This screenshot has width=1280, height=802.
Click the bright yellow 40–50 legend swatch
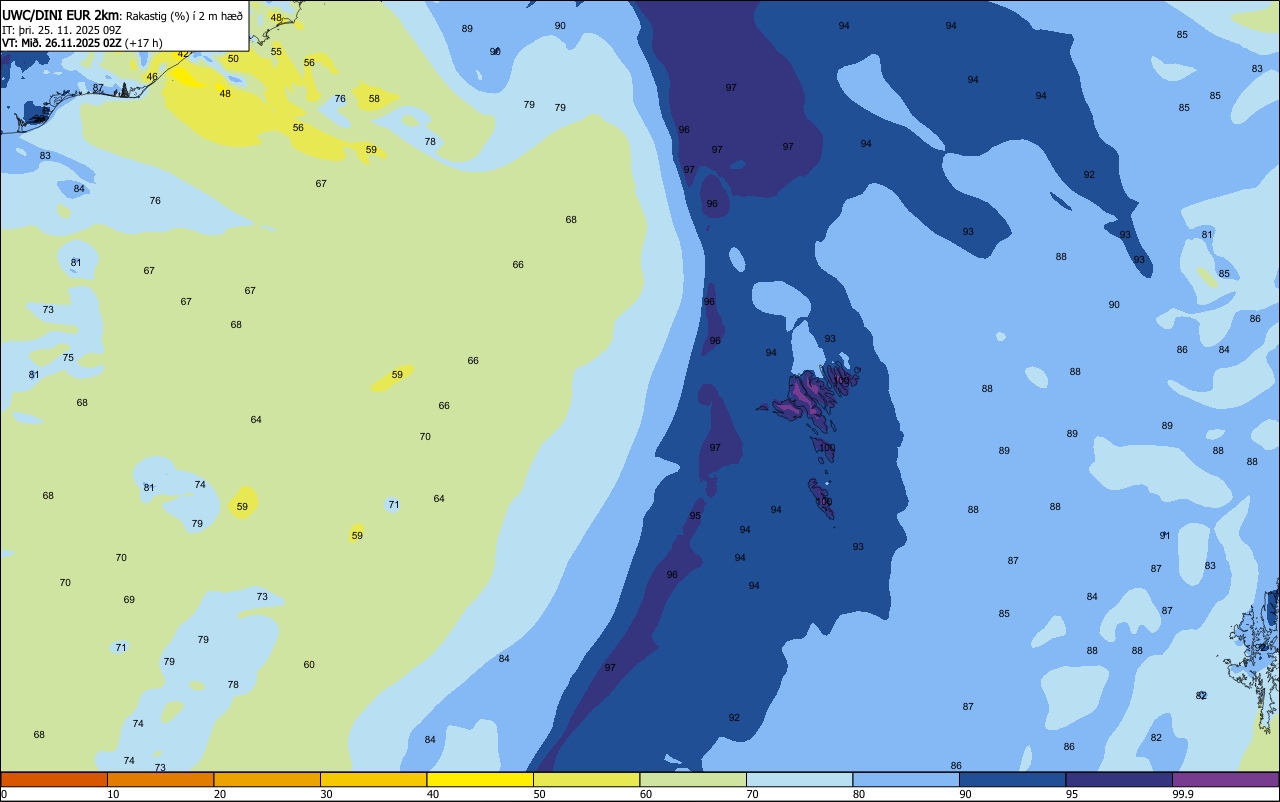coord(480,779)
